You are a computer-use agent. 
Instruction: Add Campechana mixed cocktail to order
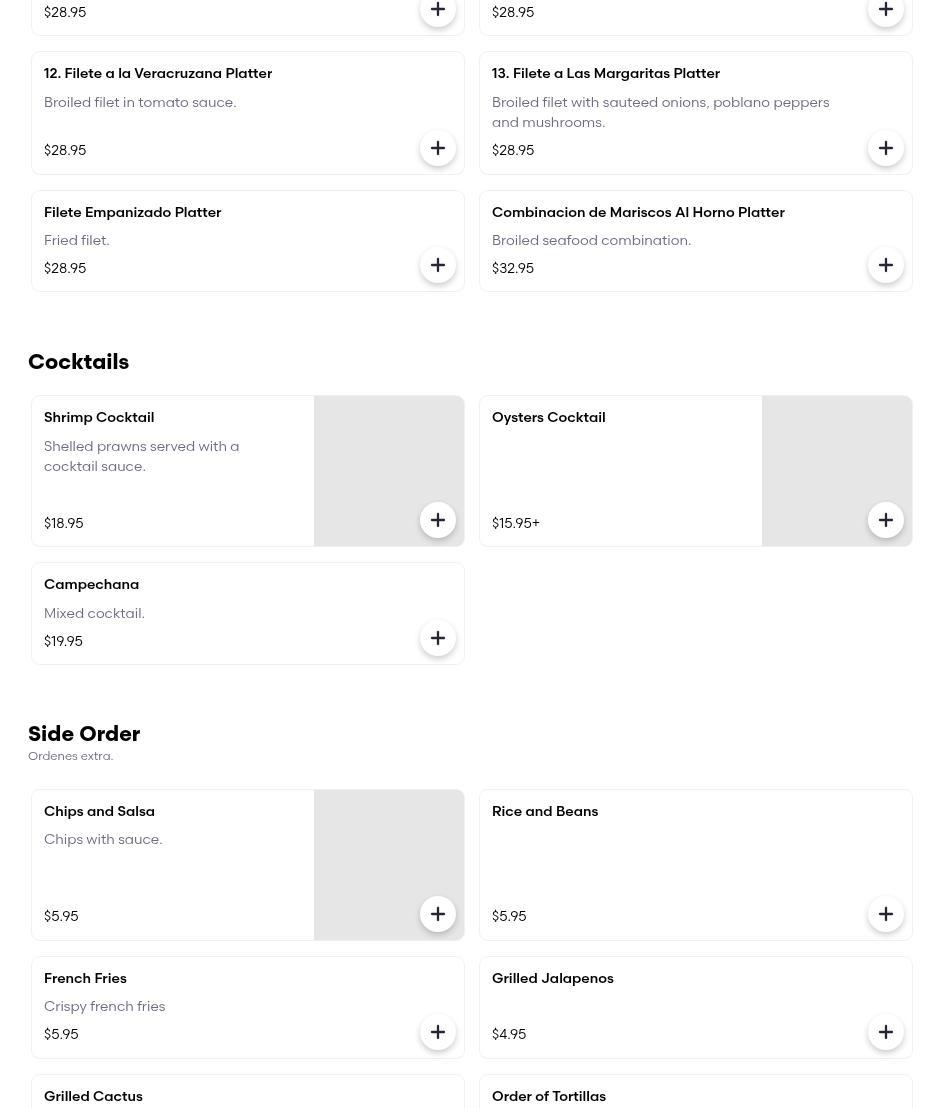point(437,639)
